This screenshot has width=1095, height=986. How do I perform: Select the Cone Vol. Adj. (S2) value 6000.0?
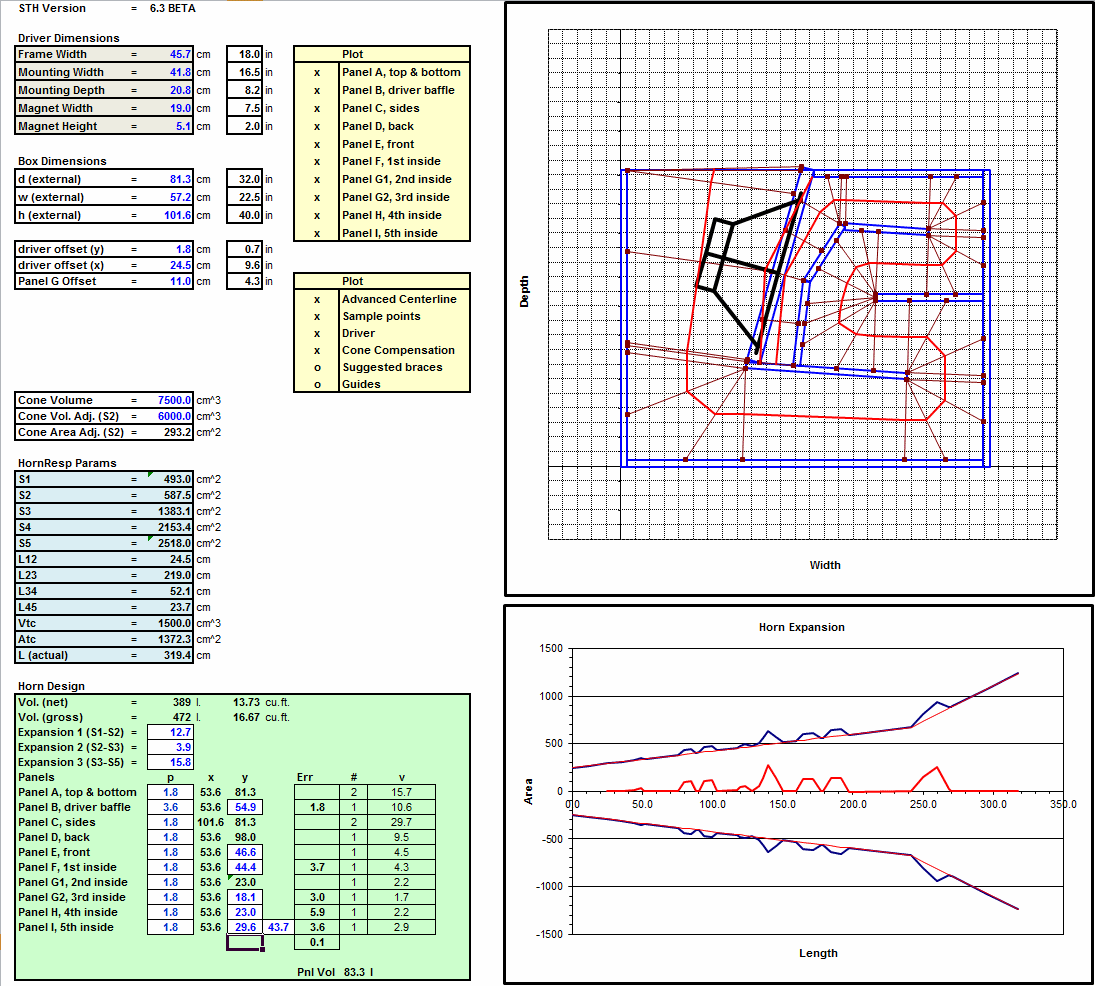pyautogui.click(x=170, y=416)
